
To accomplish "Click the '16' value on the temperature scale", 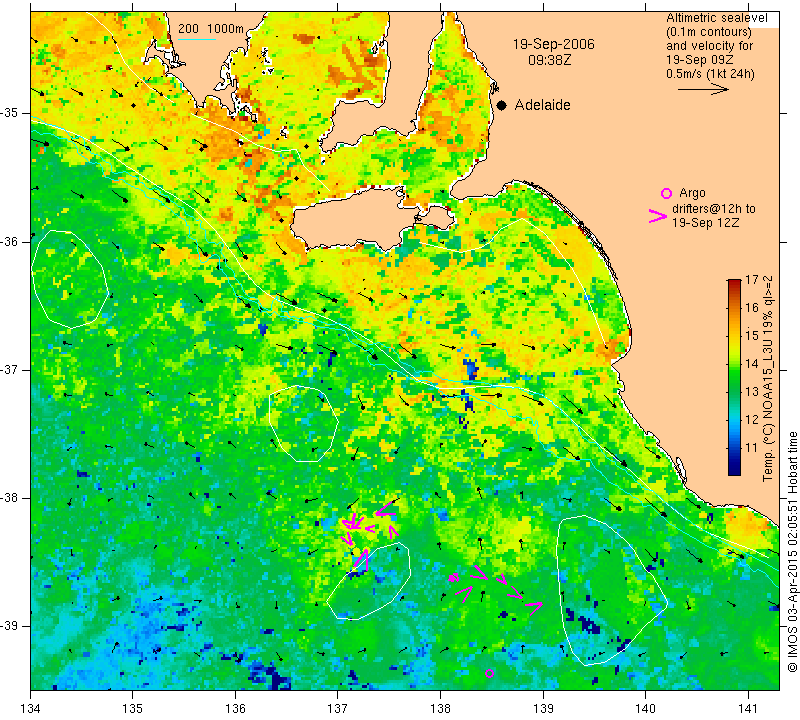I will click(x=752, y=308).
